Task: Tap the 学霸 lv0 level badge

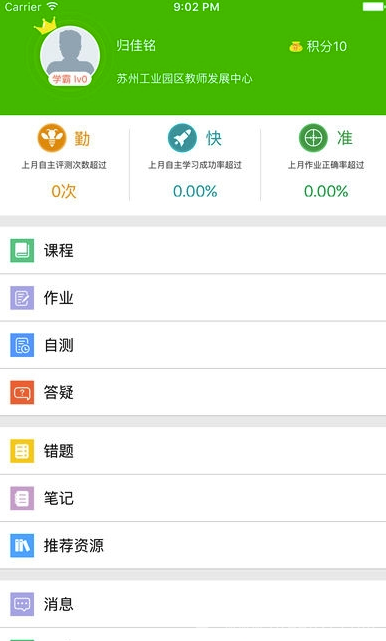Action: coord(70,79)
